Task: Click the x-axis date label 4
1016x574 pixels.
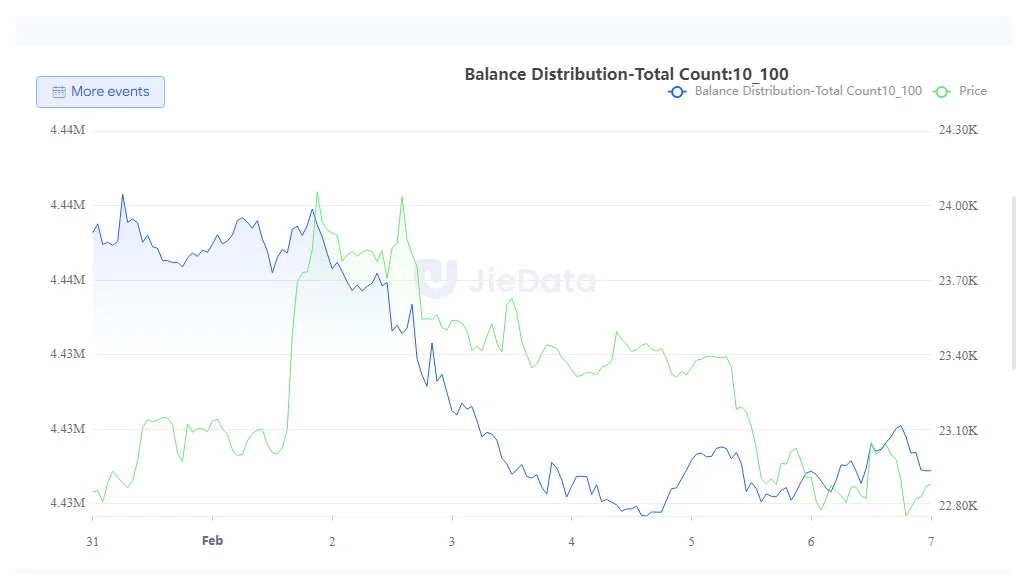Action: [572, 542]
